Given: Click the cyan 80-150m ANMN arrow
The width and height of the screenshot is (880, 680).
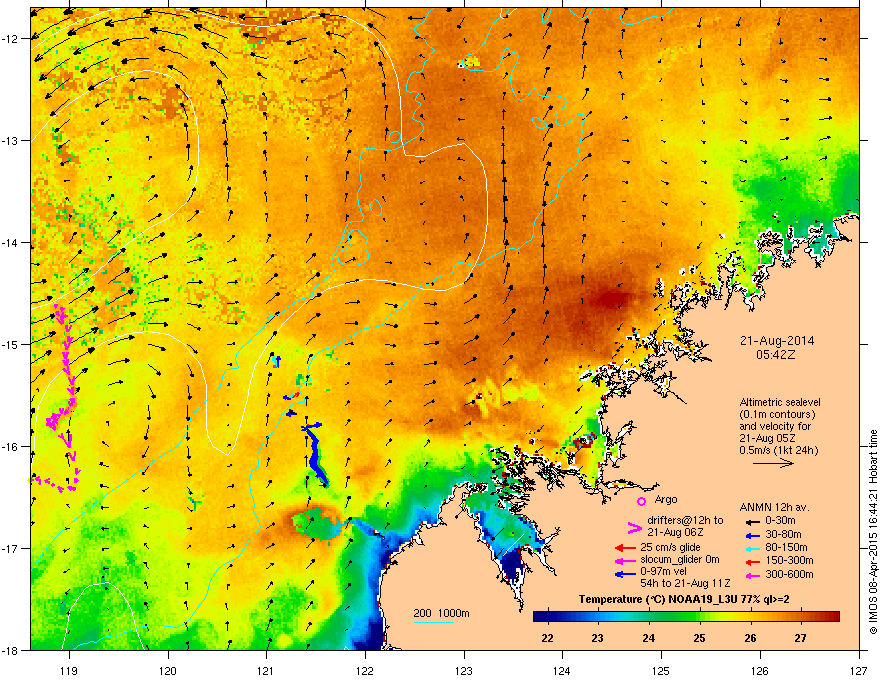Looking at the screenshot, I should 752,548.
